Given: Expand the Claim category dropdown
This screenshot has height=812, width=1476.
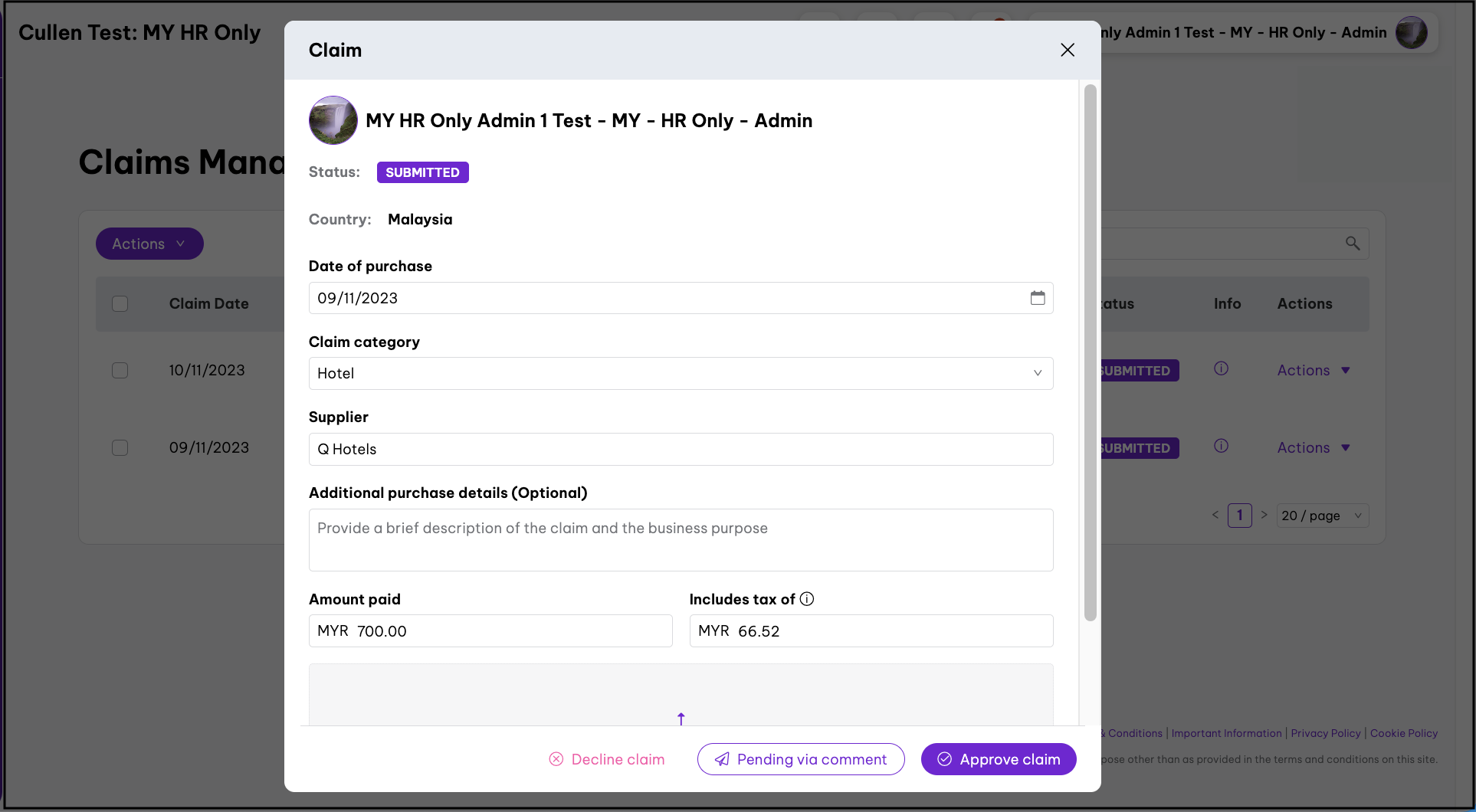Looking at the screenshot, I should 681,374.
